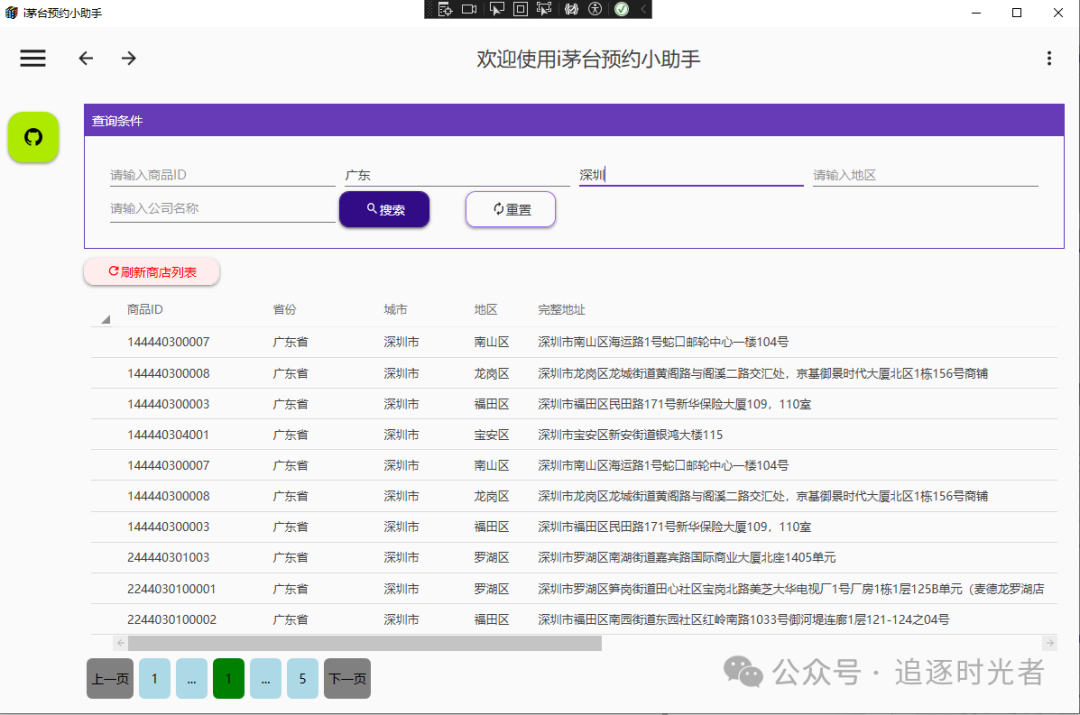Click the 刷新商店列表 refresh button
The height and width of the screenshot is (715, 1080).
click(x=151, y=271)
